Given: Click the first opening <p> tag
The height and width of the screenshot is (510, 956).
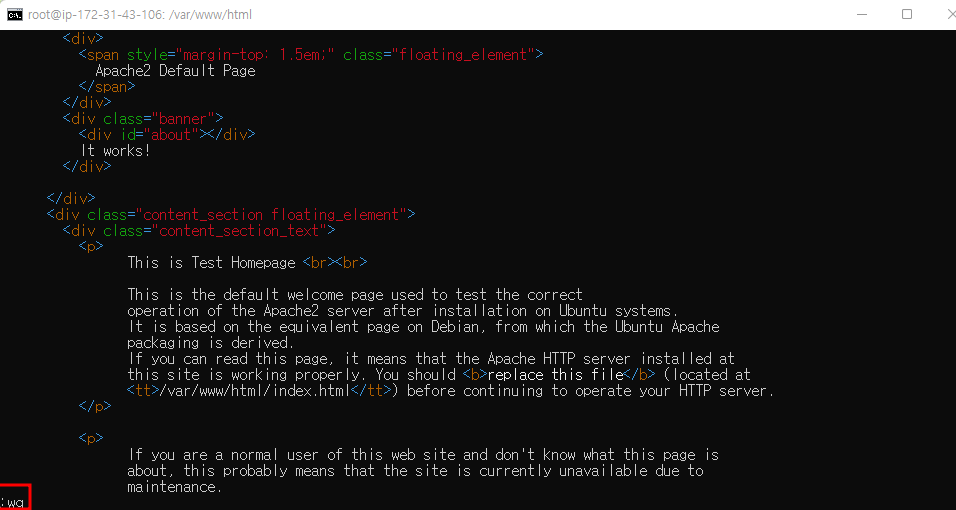Looking at the screenshot, I should (91, 246).
